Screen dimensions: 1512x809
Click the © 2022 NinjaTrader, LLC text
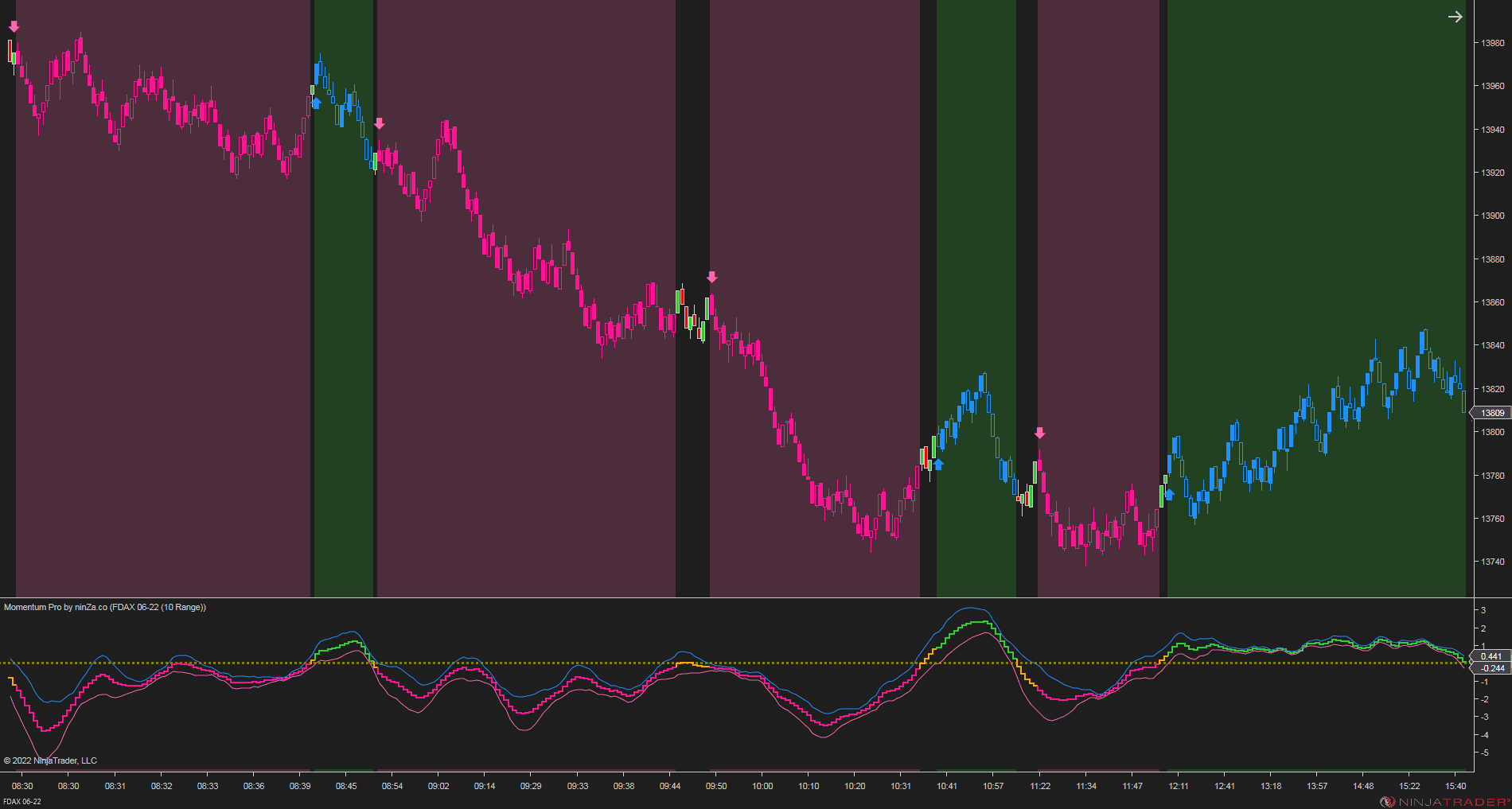click(50, 760)
